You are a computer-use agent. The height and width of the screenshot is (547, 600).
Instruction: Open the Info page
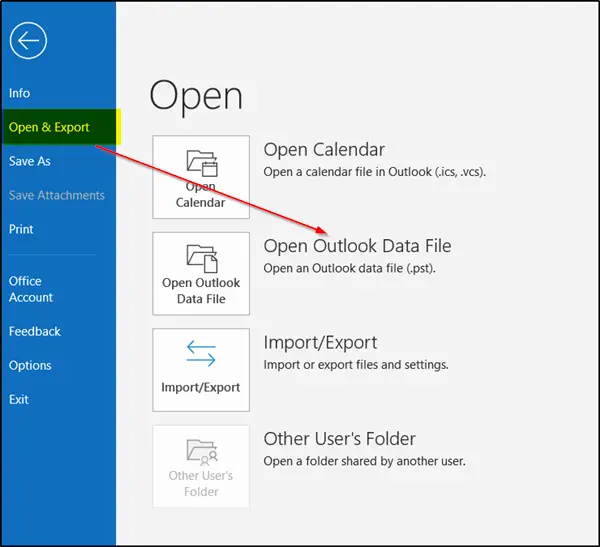point(20,93)
